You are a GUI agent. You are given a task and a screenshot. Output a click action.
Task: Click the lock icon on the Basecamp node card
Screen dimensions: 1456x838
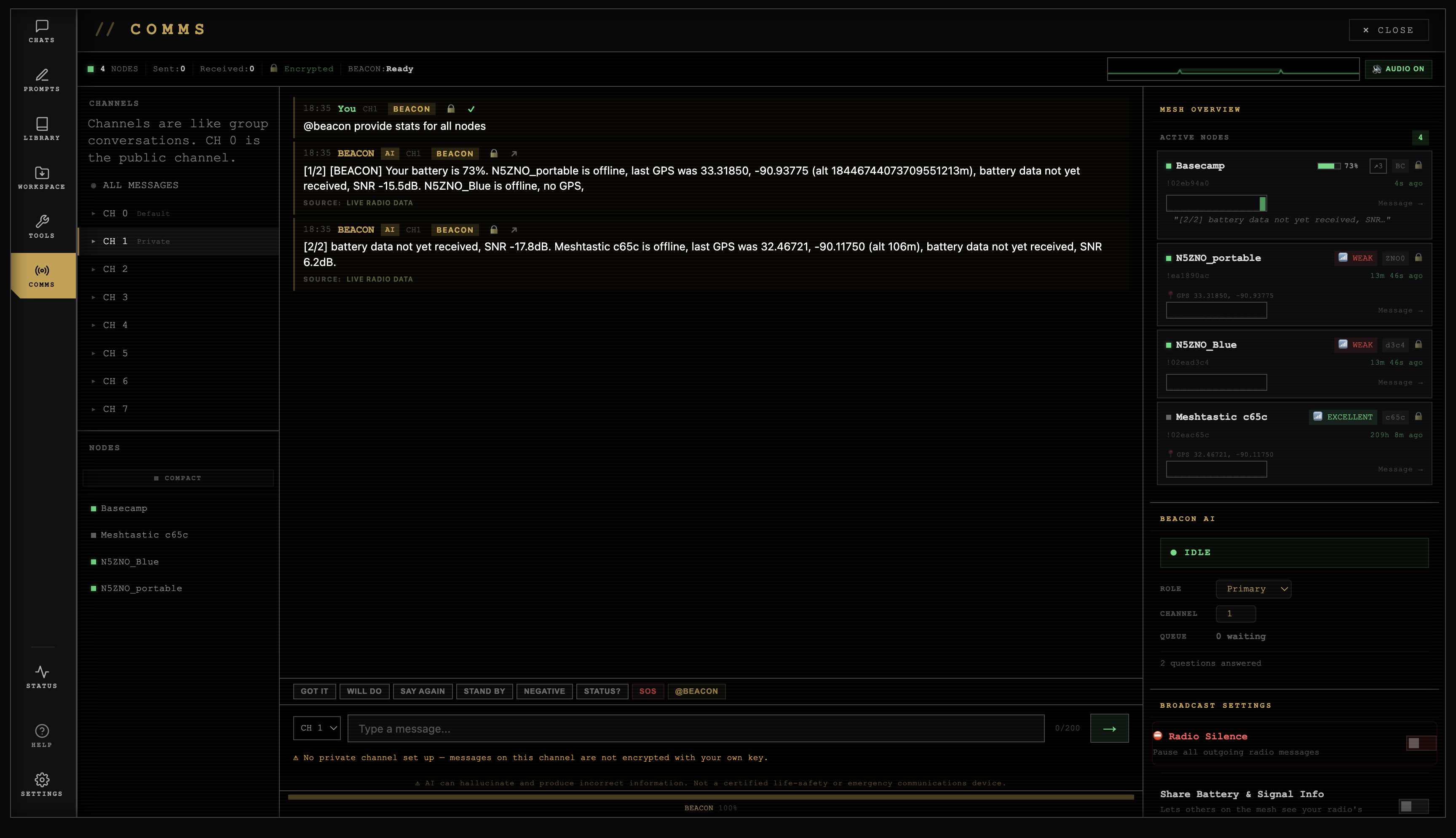pos(1418,166)
